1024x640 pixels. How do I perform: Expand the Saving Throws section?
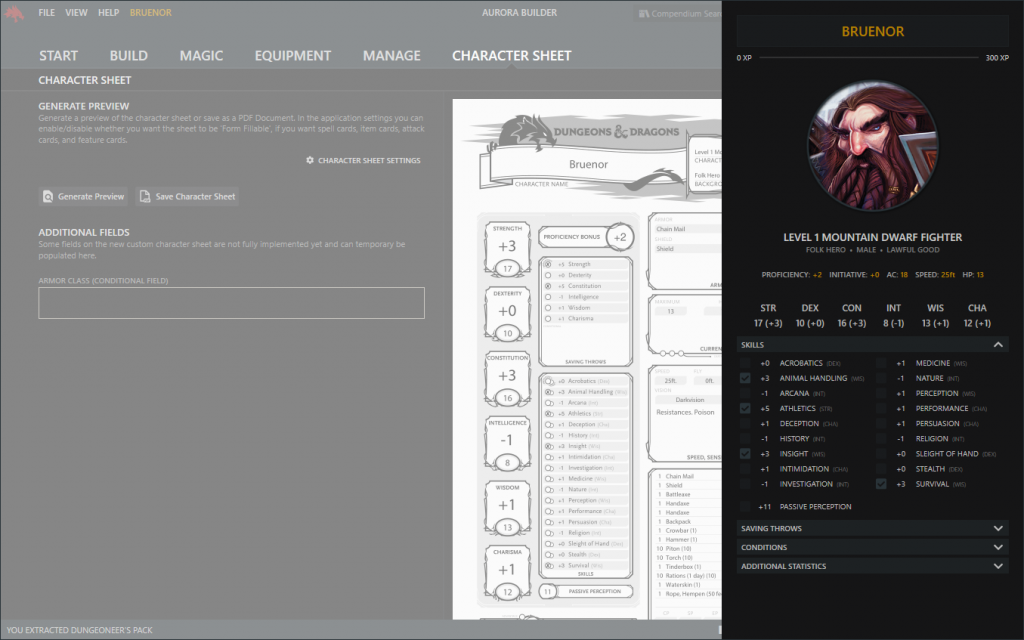pyautogui.click(x=872, y=528)
